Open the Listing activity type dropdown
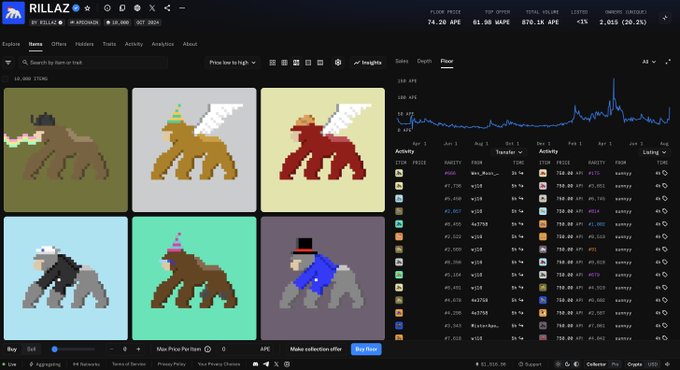The height and width of the screenshot is (370, 680). click(654, 152)
